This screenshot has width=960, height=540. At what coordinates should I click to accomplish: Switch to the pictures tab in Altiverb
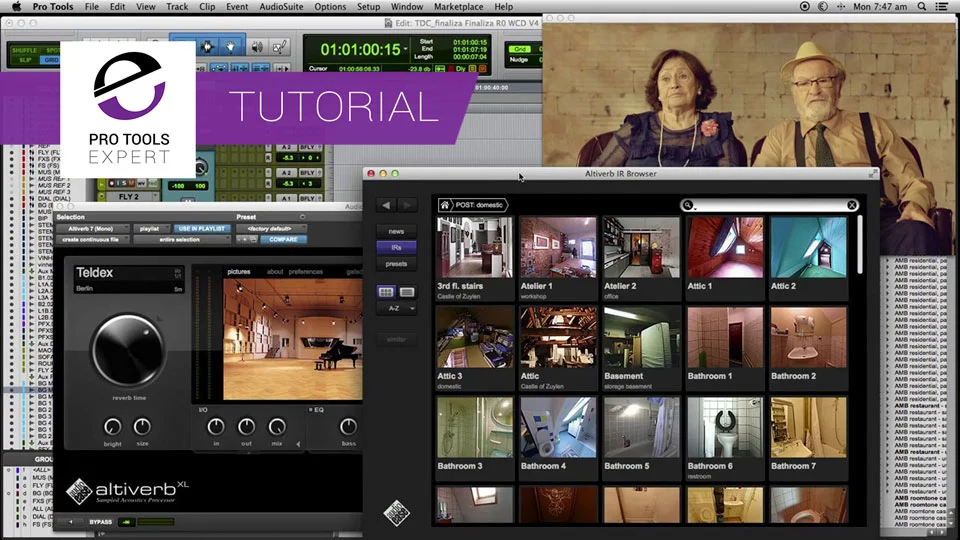[239, 272]
